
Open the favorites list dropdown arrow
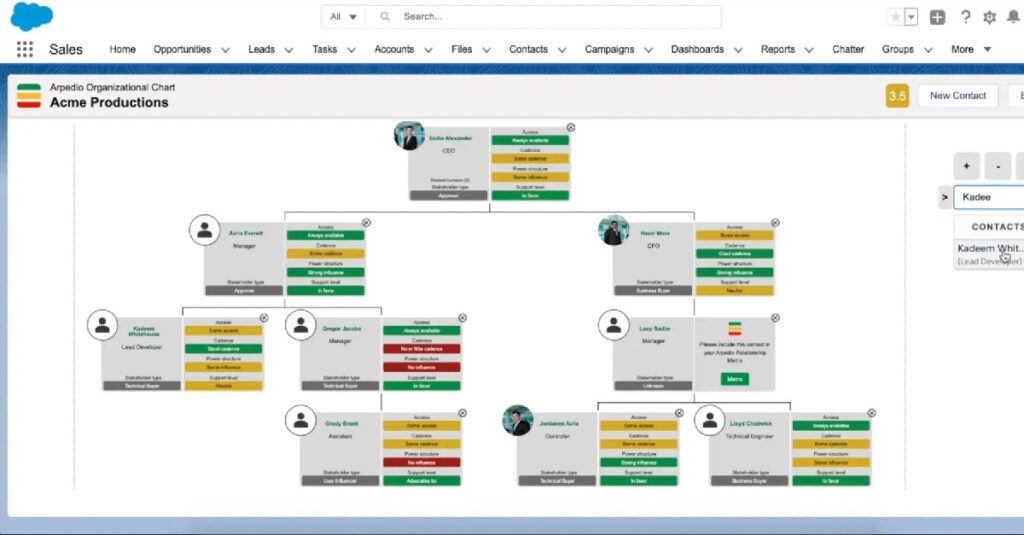point(911,17)
